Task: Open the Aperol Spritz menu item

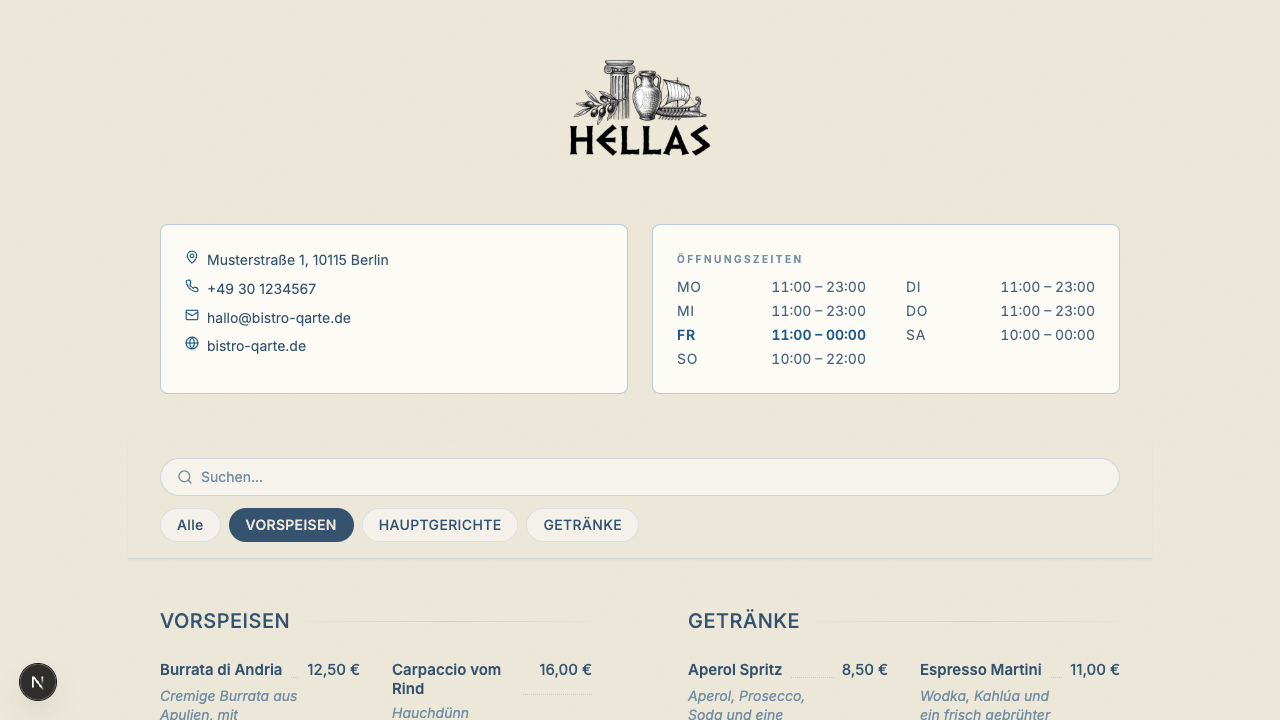Action: coord(735,670)
